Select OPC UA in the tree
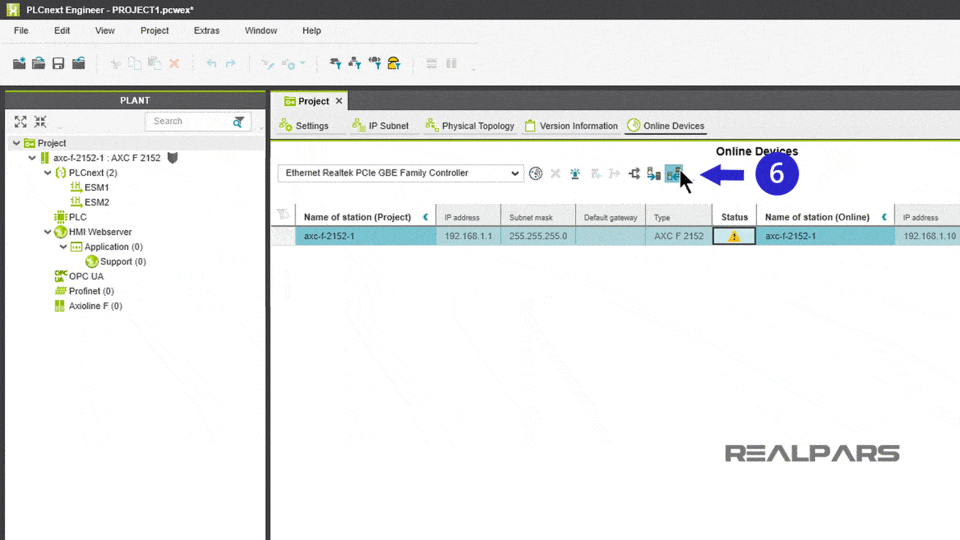The height and width of the screenshot is (540, 960). [x=79, y=276]
